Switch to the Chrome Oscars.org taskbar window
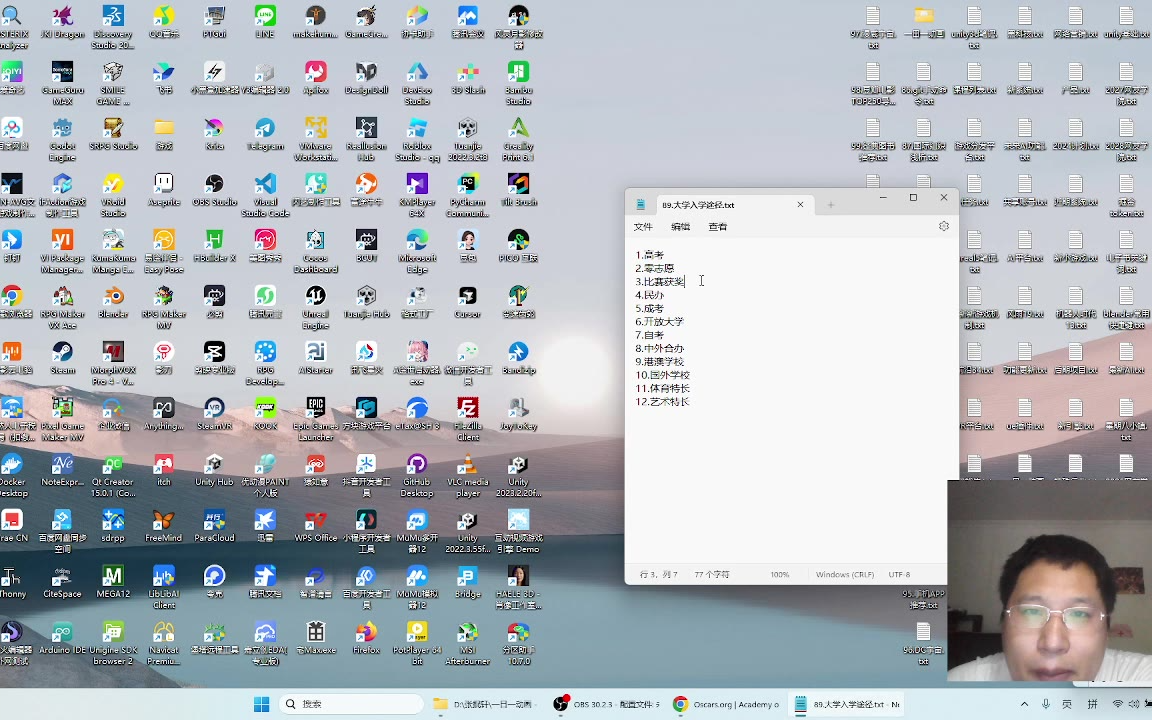 coord(727,704)
